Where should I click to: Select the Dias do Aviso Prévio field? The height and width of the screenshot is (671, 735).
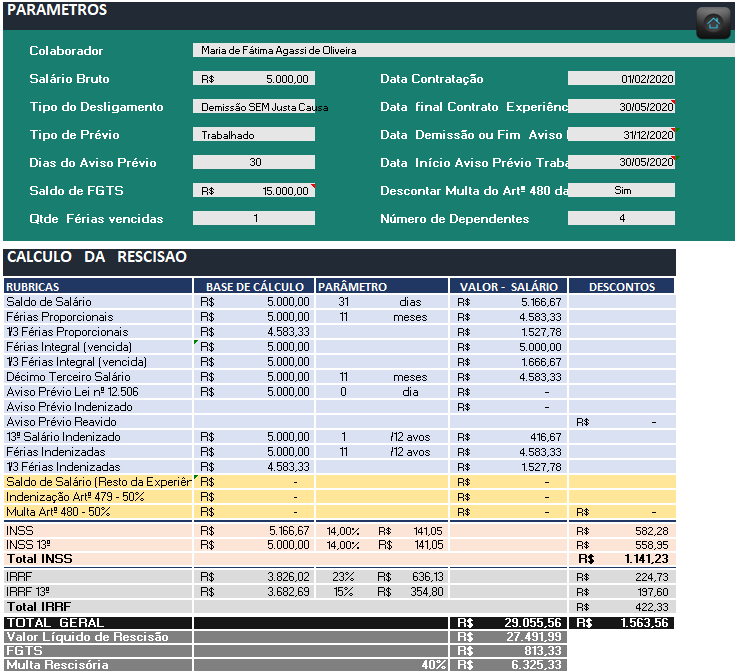pyautogui.click(x=254, y=162)
